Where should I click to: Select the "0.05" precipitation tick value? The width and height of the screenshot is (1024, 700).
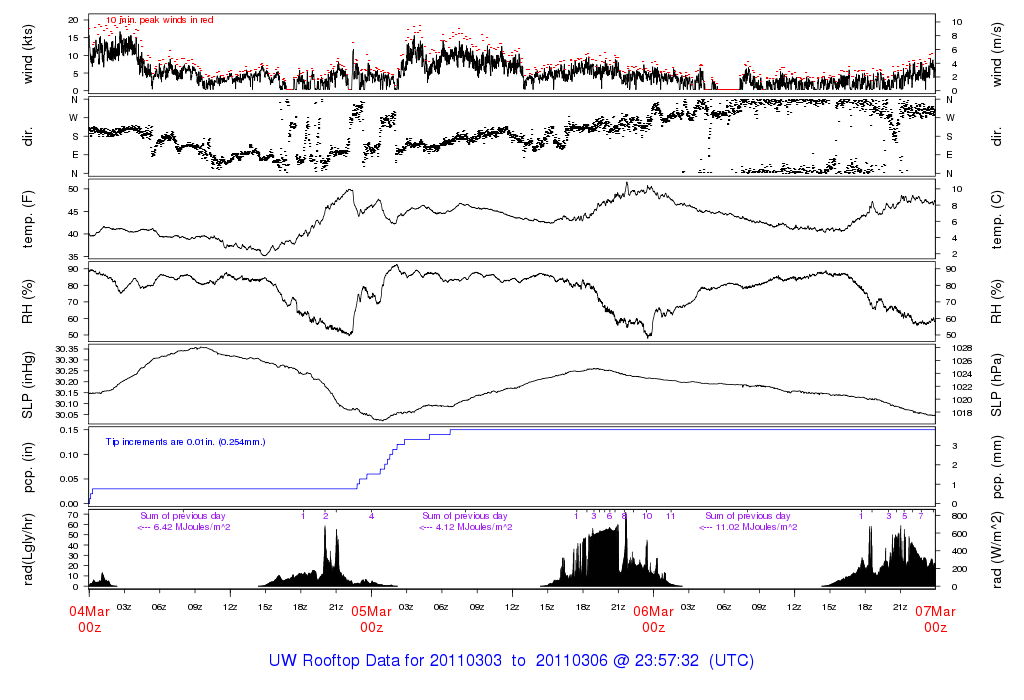point(69,479)
